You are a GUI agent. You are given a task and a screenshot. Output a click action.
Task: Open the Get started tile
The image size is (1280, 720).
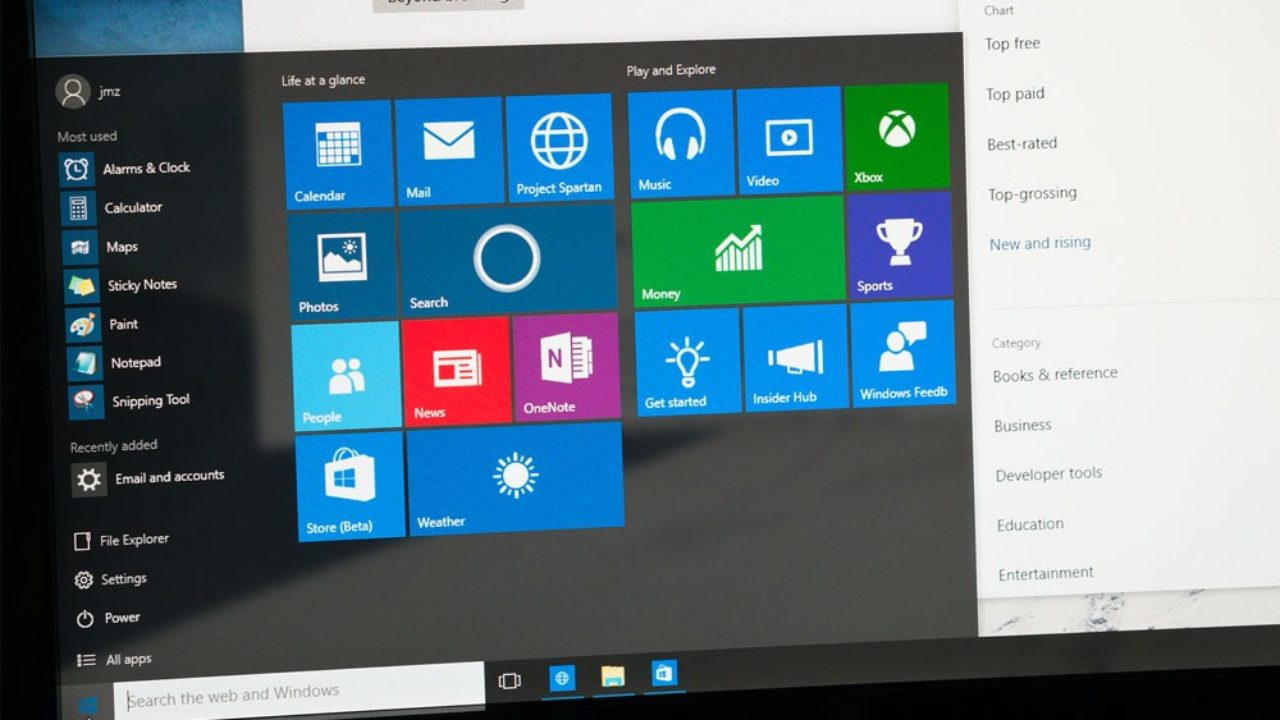(688, 362)
